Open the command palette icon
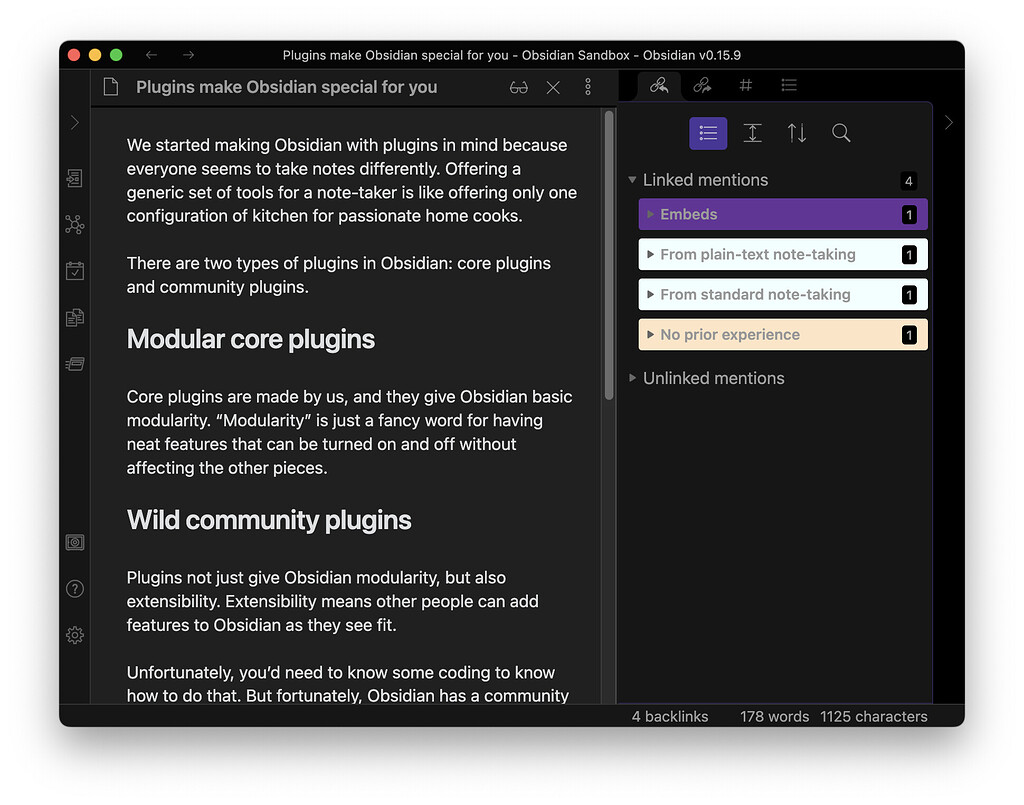 (x=75, y=364)
